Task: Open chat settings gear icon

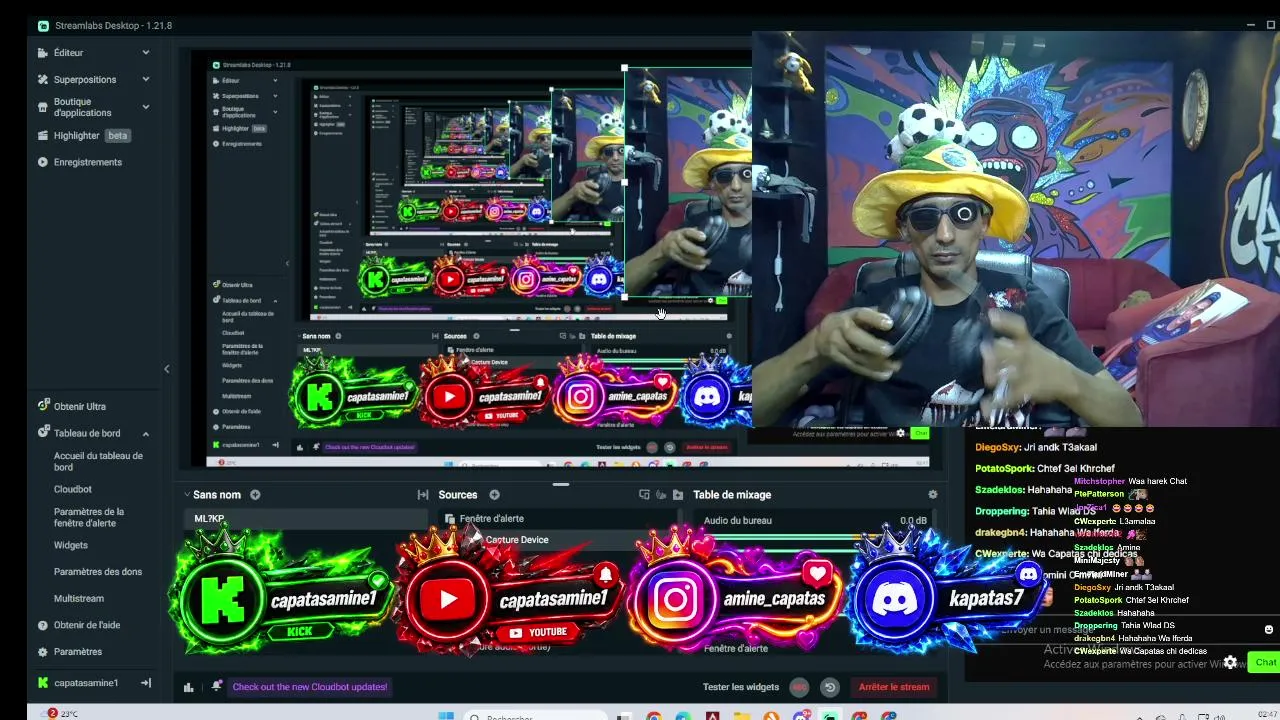Action: [1230, 662]
